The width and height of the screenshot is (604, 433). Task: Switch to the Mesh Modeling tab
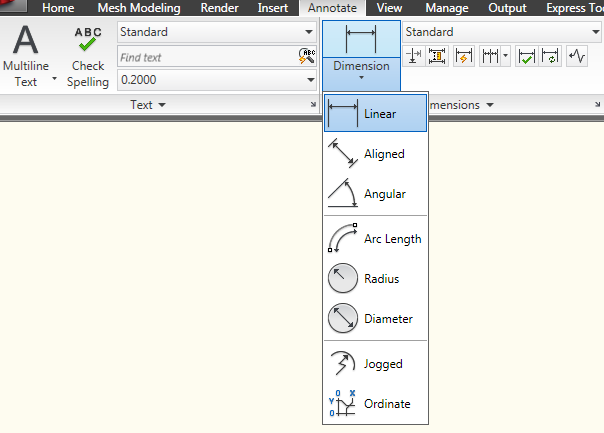[x=139, y=8]
